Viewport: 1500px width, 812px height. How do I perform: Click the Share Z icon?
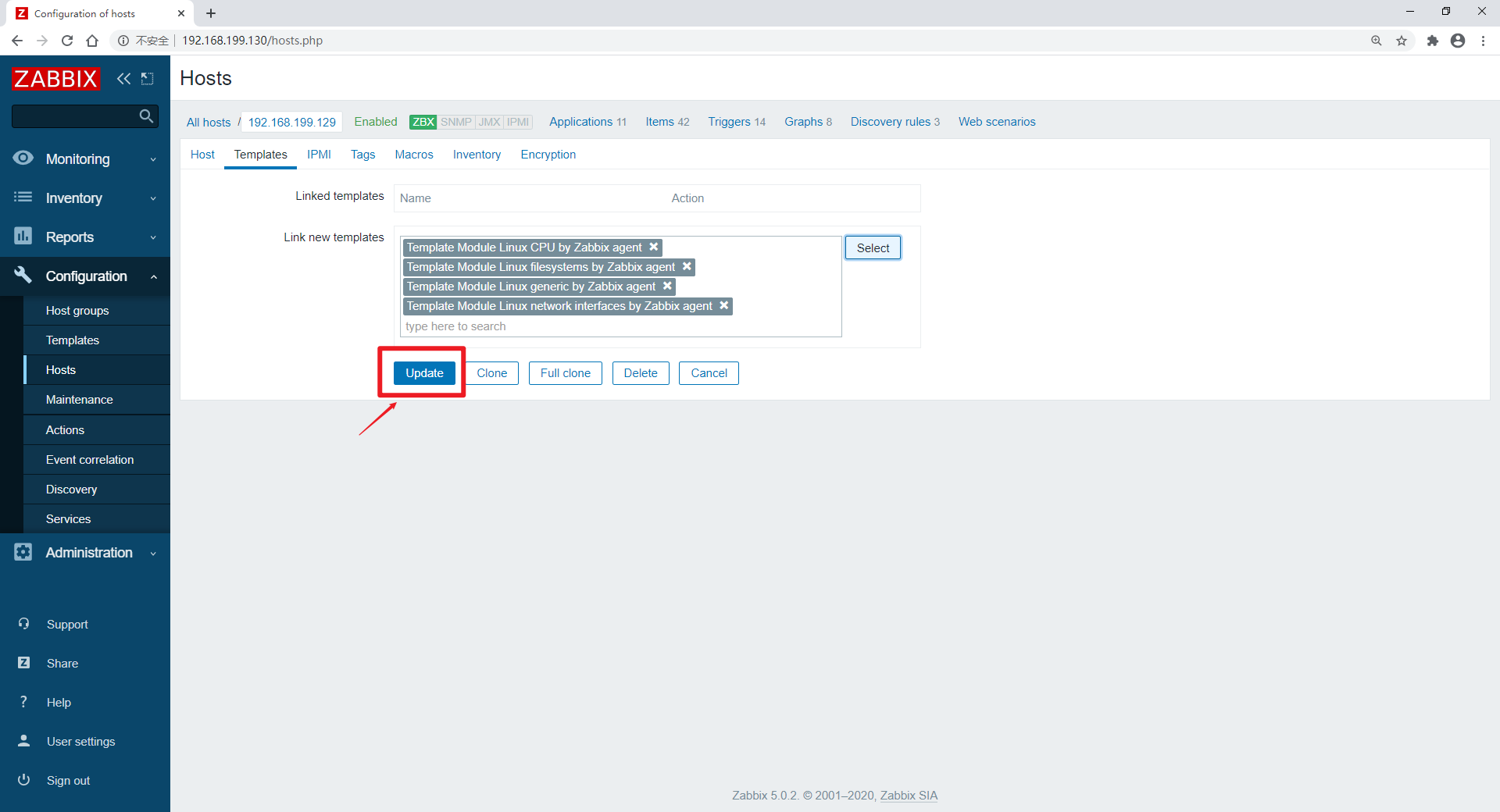click(x=24, y=663)
